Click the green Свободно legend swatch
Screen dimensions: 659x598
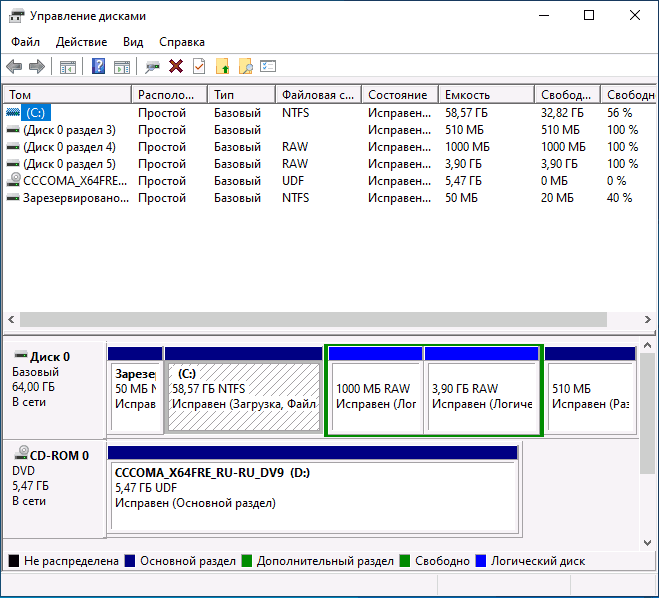tap(405, 561)
